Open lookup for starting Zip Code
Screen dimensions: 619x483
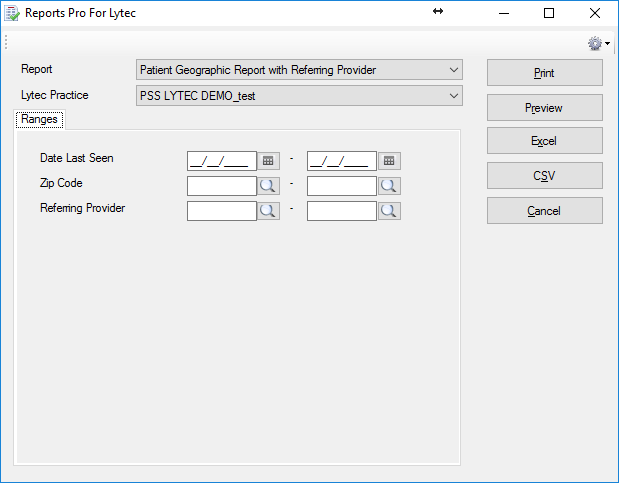[268, 186]
